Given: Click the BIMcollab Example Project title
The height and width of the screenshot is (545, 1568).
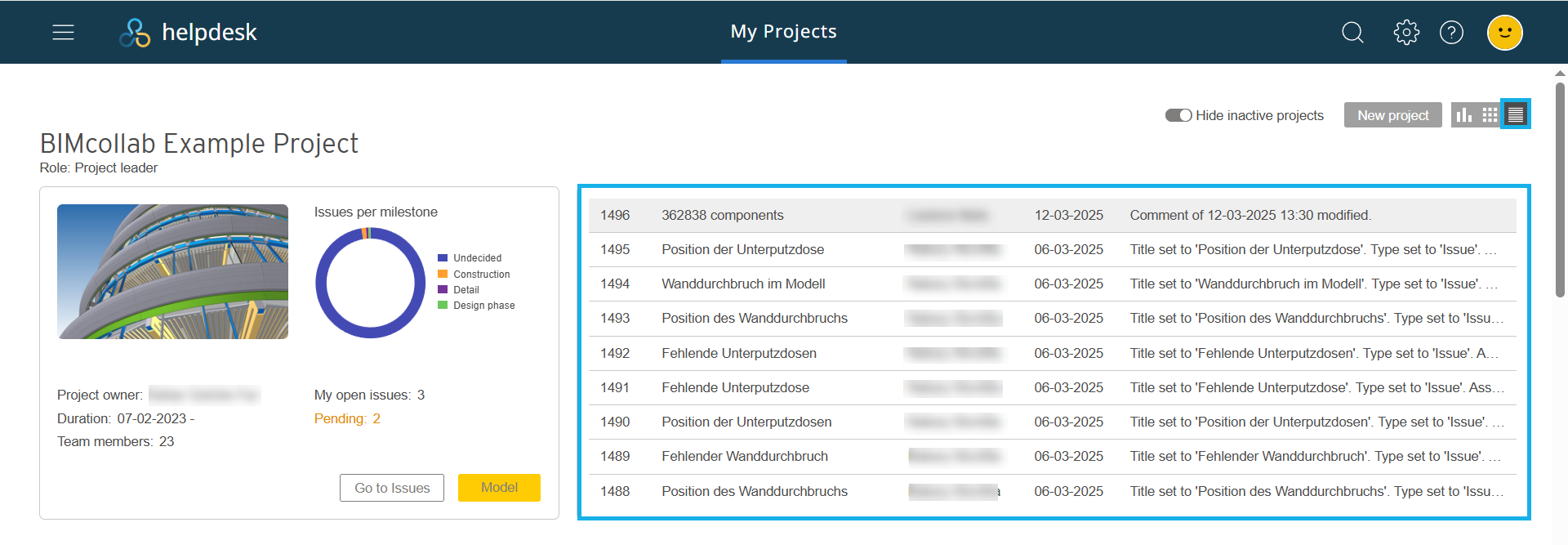Looking at the screenshot, I should point(199,144).
